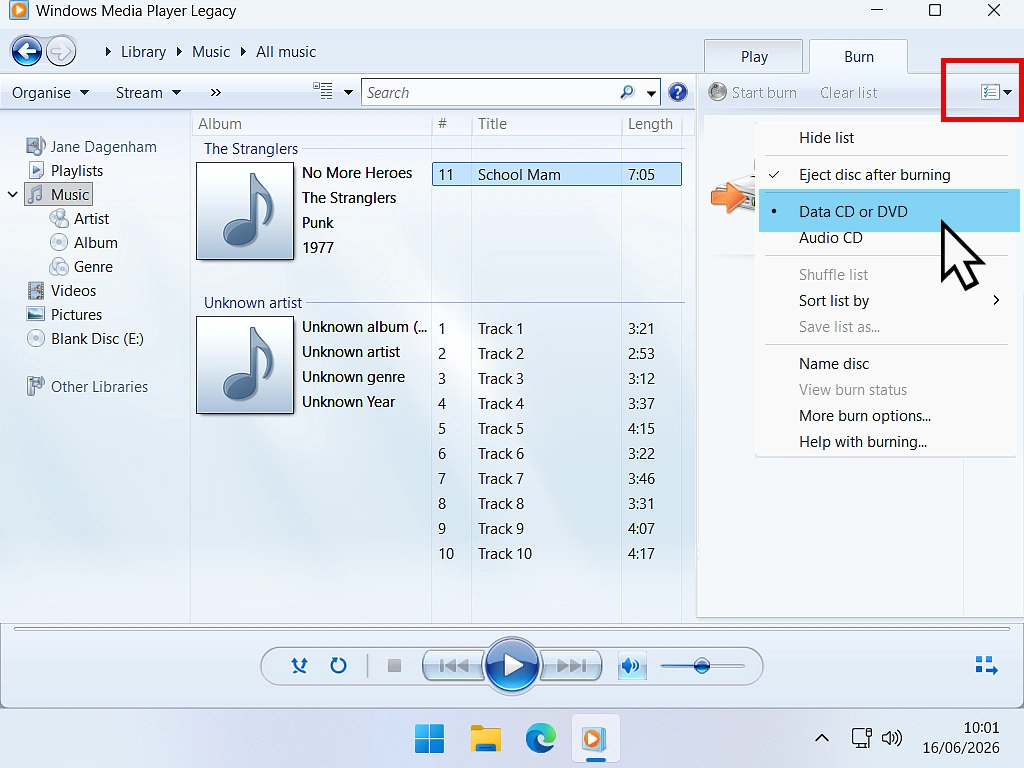Open the Sort list by submenu
This screenshot has height=768, width=1024.
[888, 300]
